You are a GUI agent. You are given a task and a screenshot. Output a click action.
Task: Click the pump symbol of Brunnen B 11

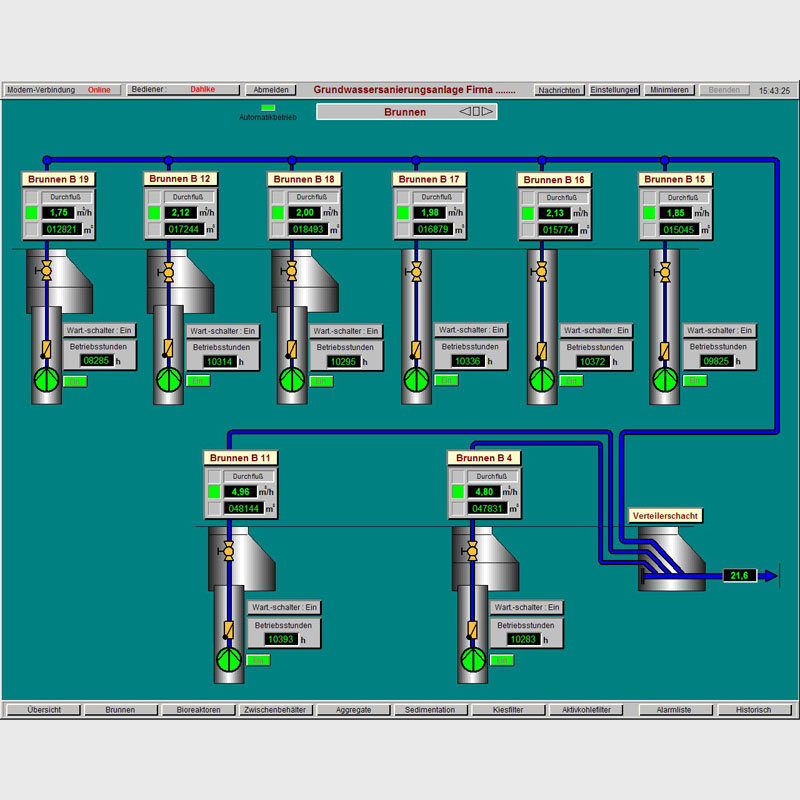pos(229,659)
